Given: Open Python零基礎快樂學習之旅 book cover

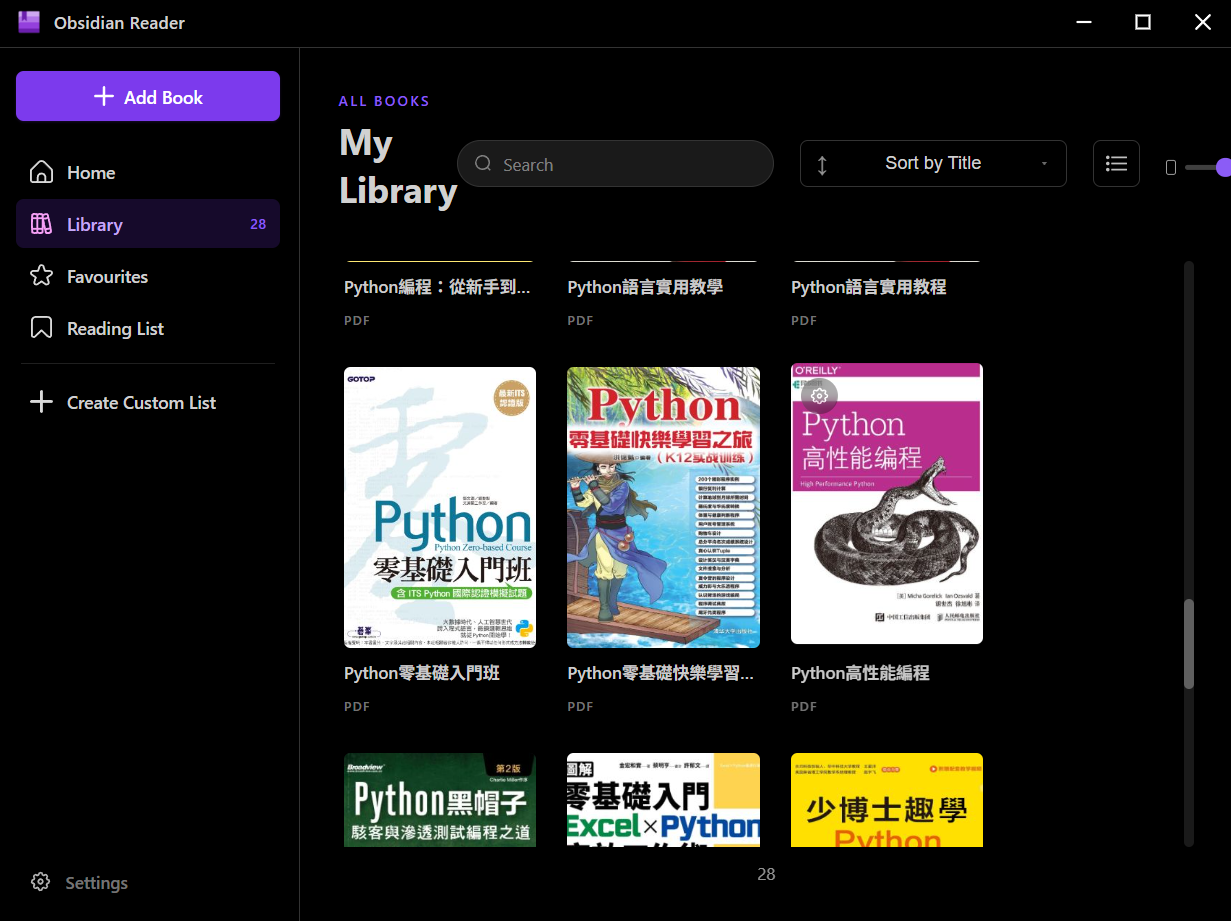Looking at the screenshot, I should click(663, 507).
